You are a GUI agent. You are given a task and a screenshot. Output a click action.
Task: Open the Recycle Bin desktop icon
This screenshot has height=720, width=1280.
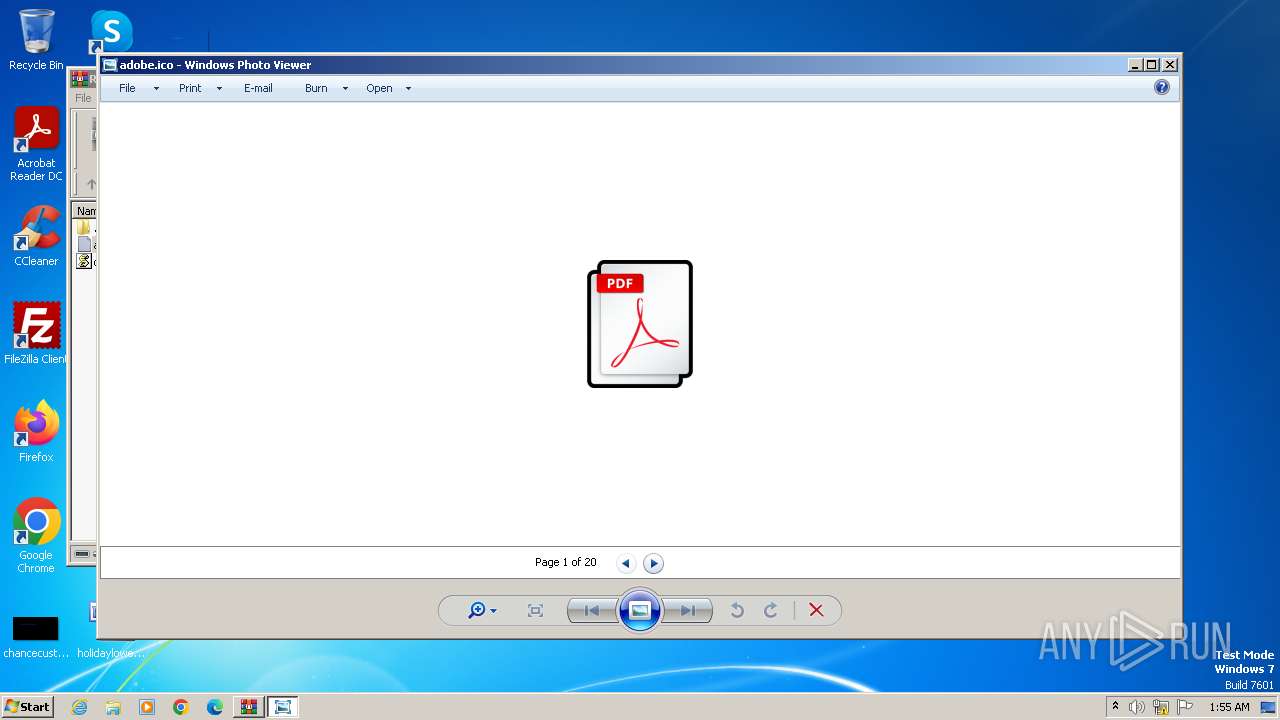coord(36,40)
